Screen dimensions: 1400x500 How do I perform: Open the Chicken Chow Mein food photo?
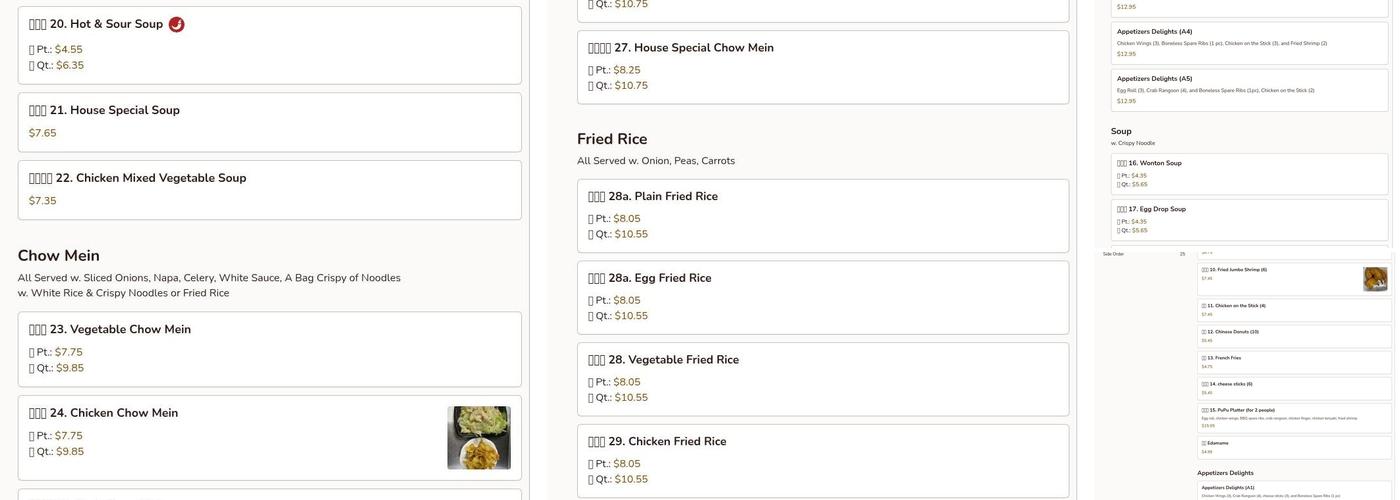click(478, 437)
